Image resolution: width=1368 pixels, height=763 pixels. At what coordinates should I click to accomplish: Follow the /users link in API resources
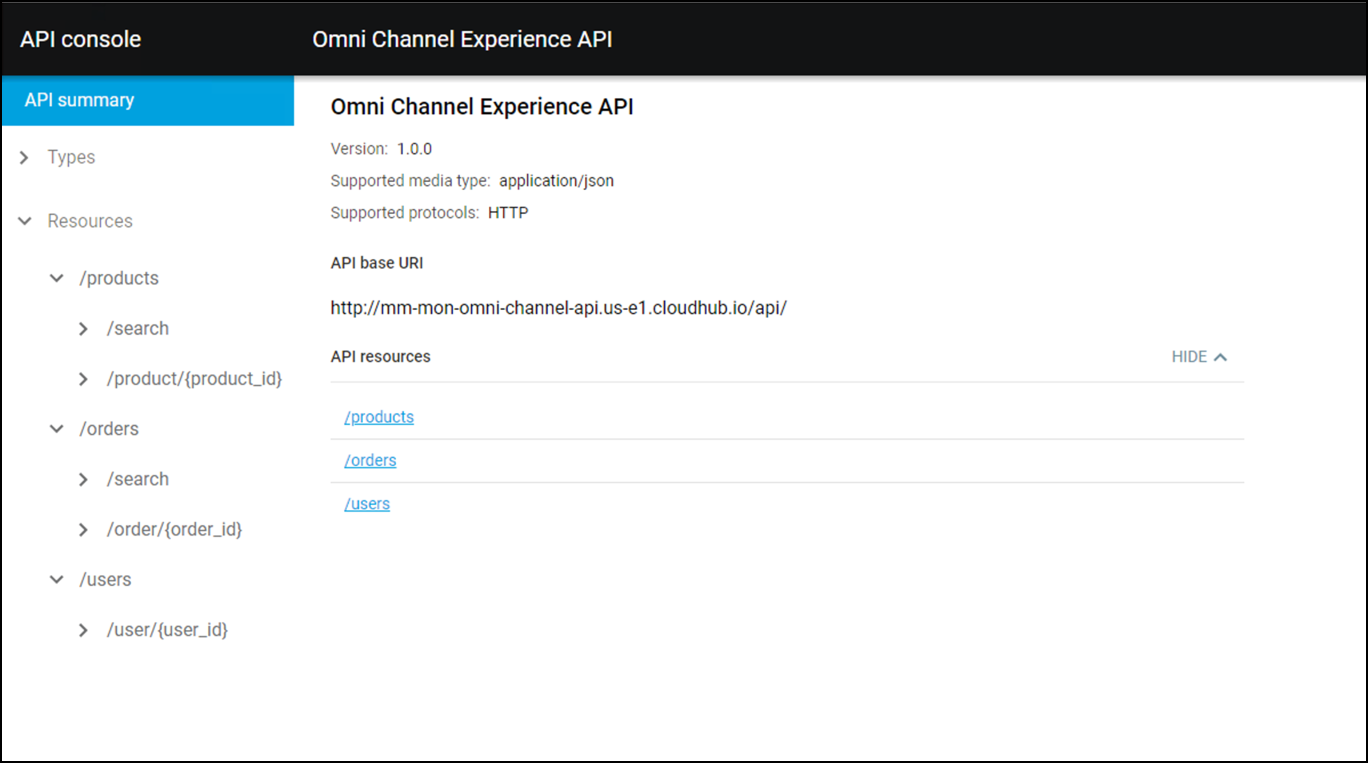(367, 504)
